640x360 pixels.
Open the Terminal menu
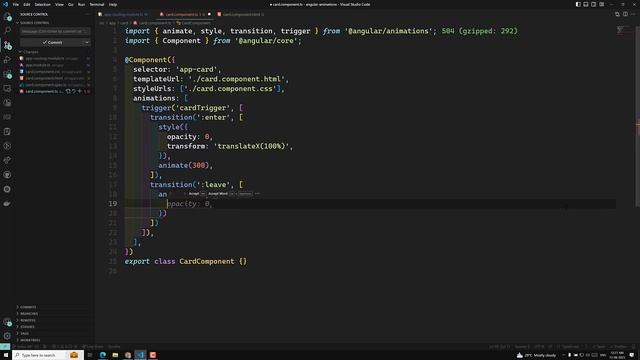[97, 4]
